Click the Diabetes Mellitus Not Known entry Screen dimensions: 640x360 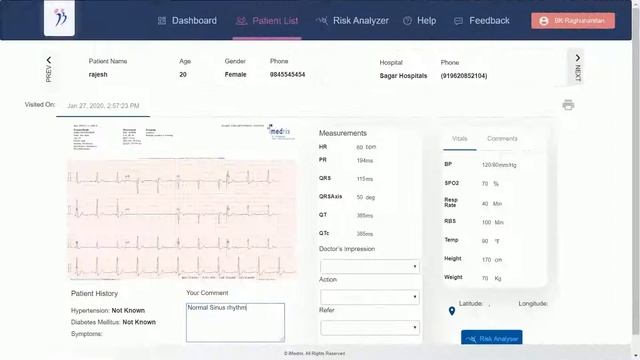coord(113,322)
